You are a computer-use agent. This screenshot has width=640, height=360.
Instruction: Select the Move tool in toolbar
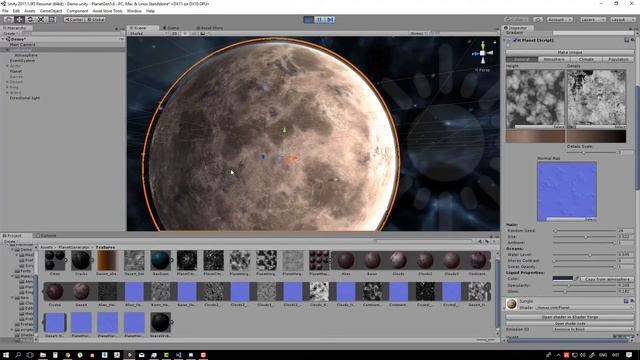tap(19, 19)
